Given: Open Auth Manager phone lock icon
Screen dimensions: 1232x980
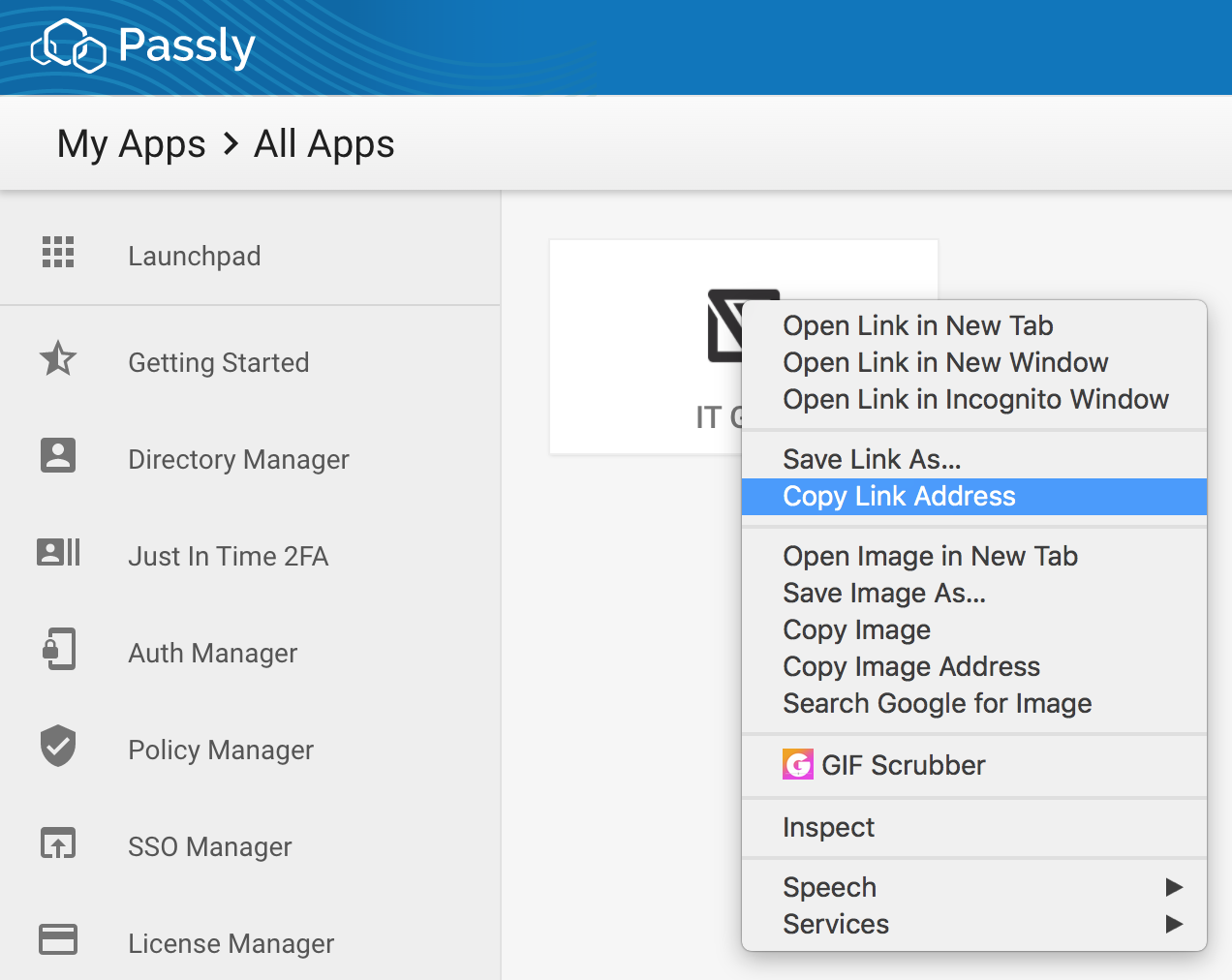Looking at the screenshot, I should [x=58, y=649].
